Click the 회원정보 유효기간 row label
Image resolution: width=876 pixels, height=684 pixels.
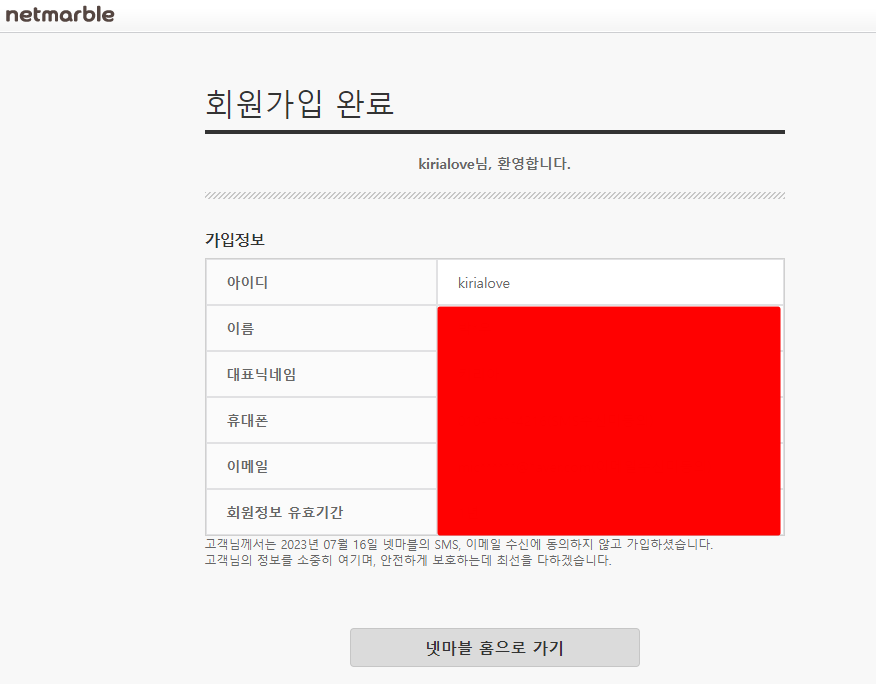pyautogui.click(x=284, y=512)
